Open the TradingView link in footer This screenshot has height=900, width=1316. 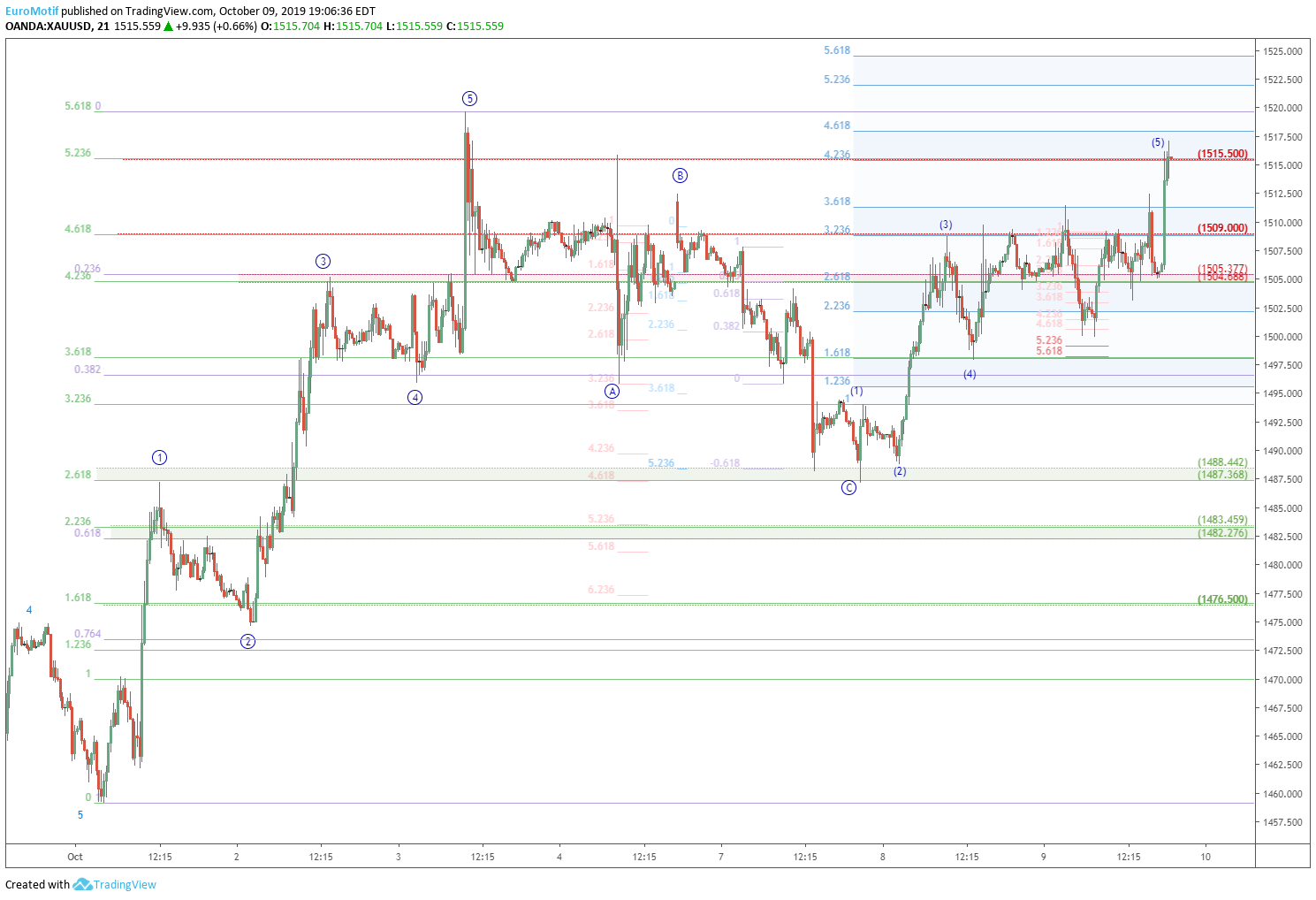(125, 885)
